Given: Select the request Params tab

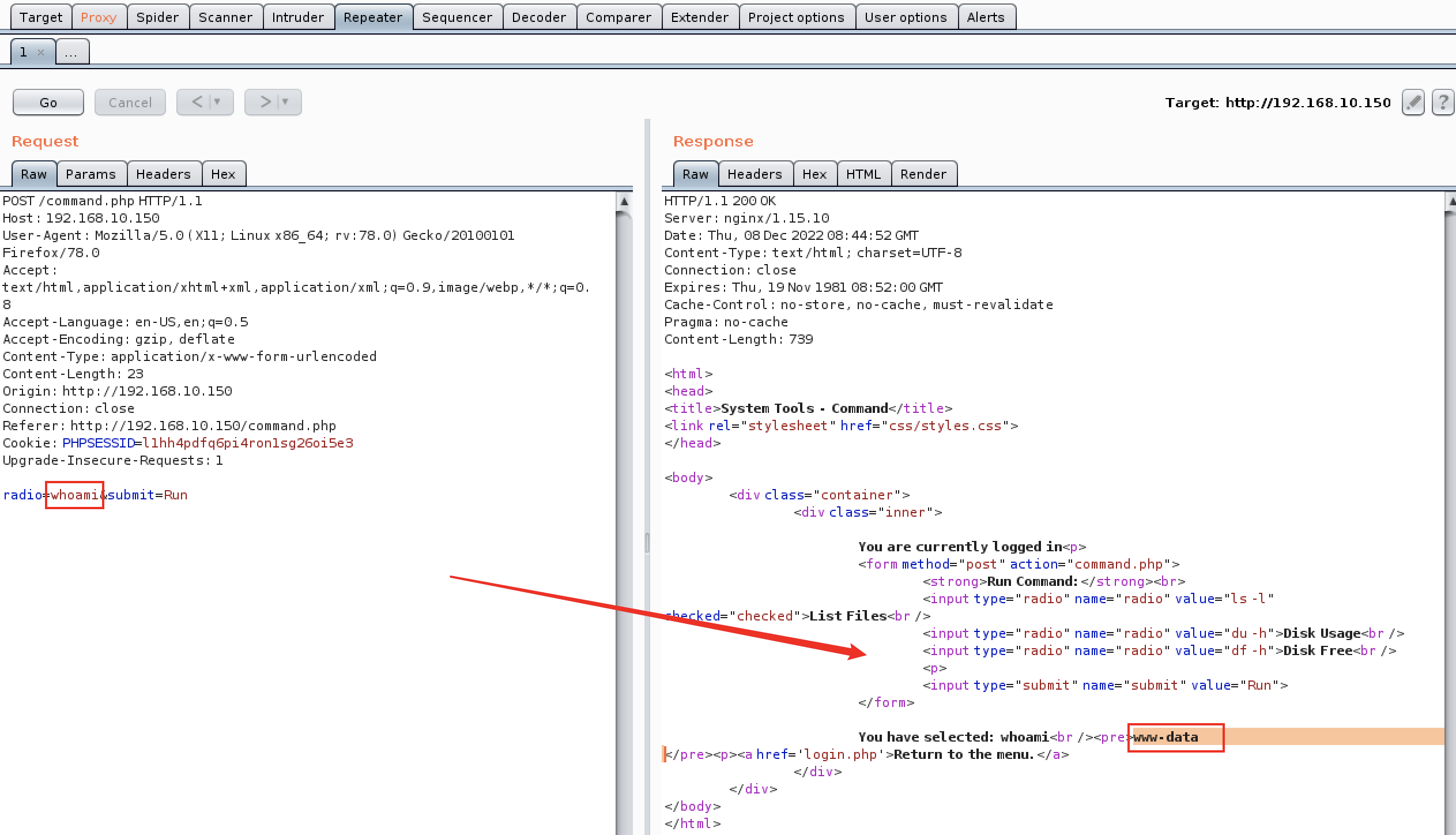Looking at the screenshot, I should click(90, 174).
